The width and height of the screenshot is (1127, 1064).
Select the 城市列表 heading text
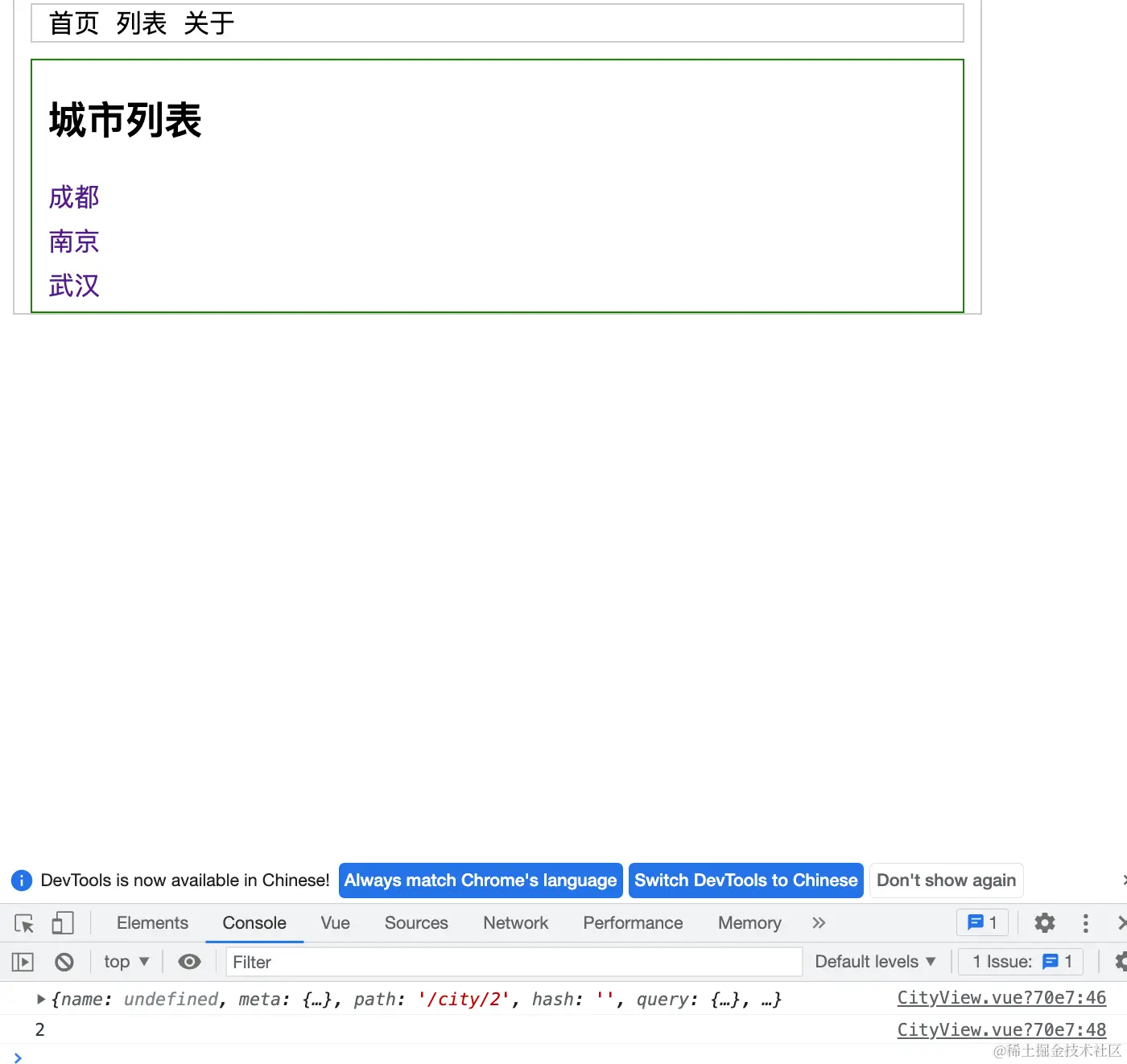pyautogui.click(x=126, y=121)
